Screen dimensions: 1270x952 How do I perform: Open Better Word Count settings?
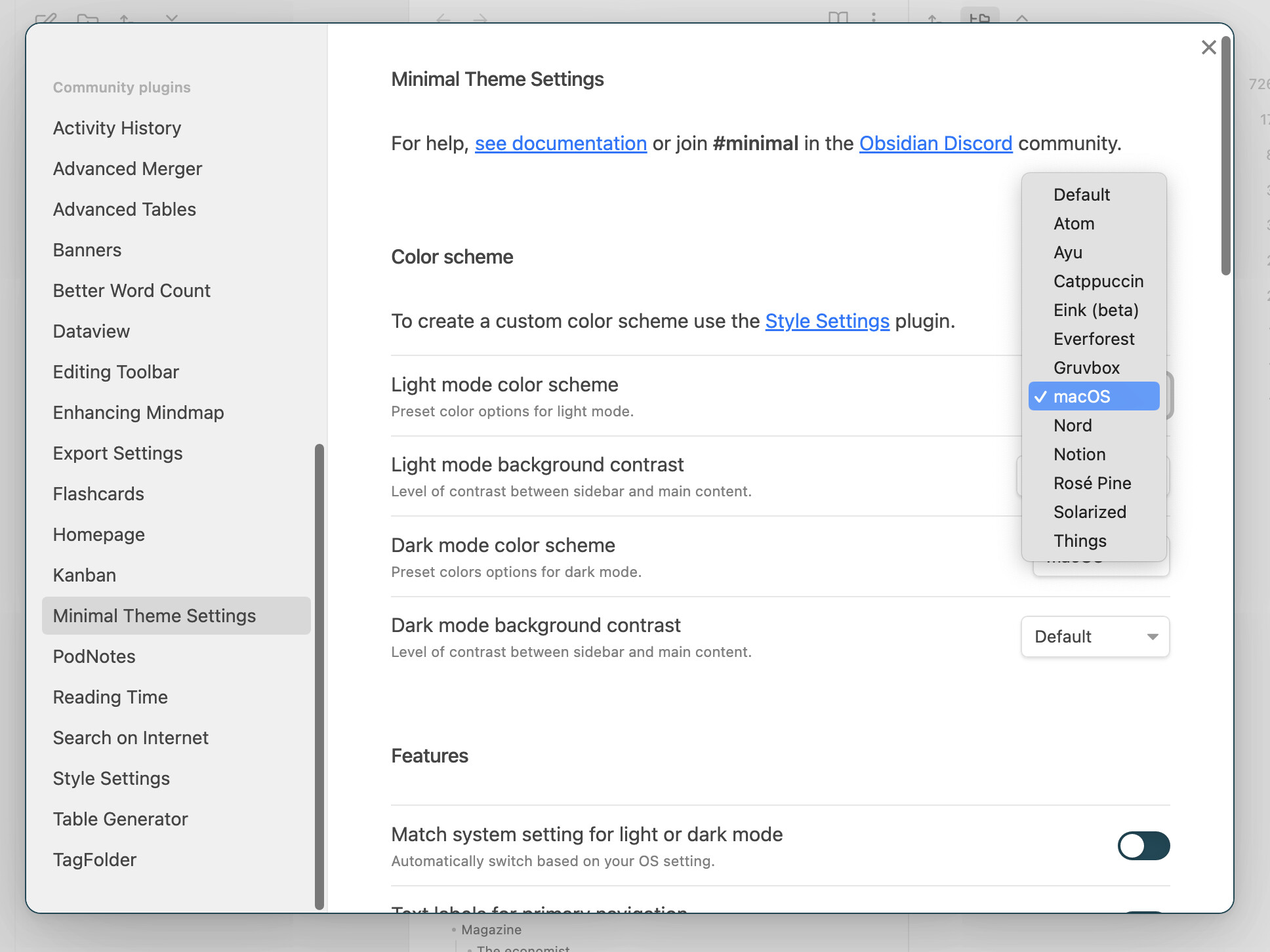[x=176, y=290]
